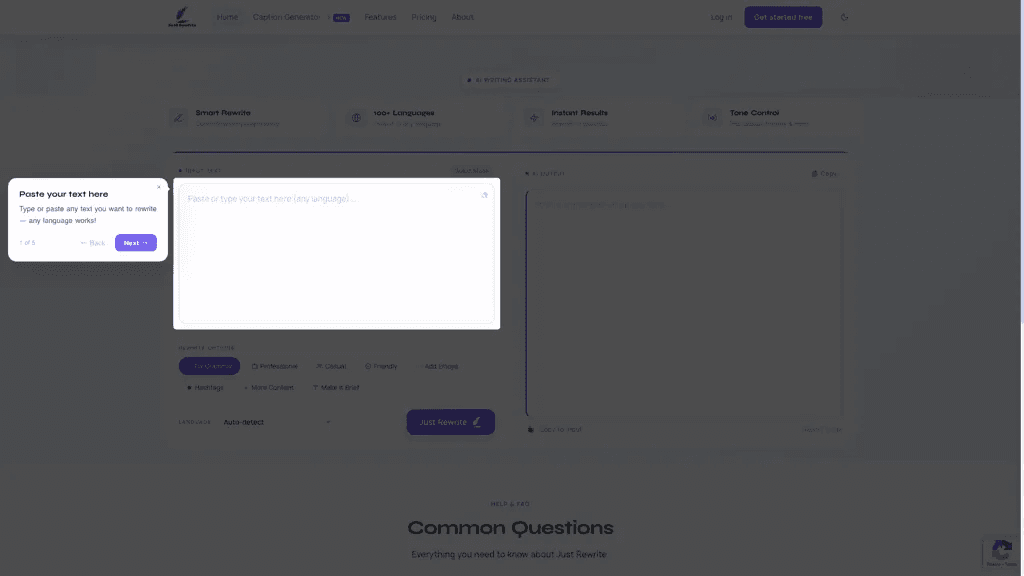Click the reCAPTCHA badge icon
Screen dimensions: 1024x576
[1002, 552]
